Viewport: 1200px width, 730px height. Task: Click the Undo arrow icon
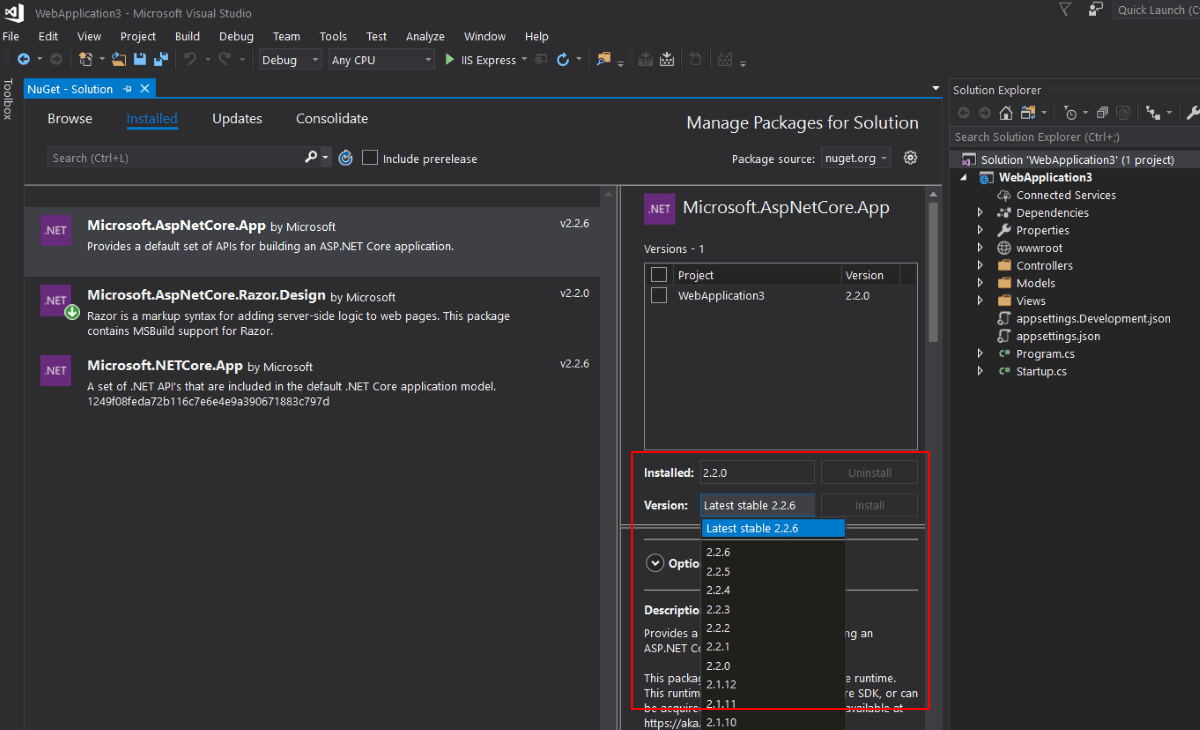point(190,60)
